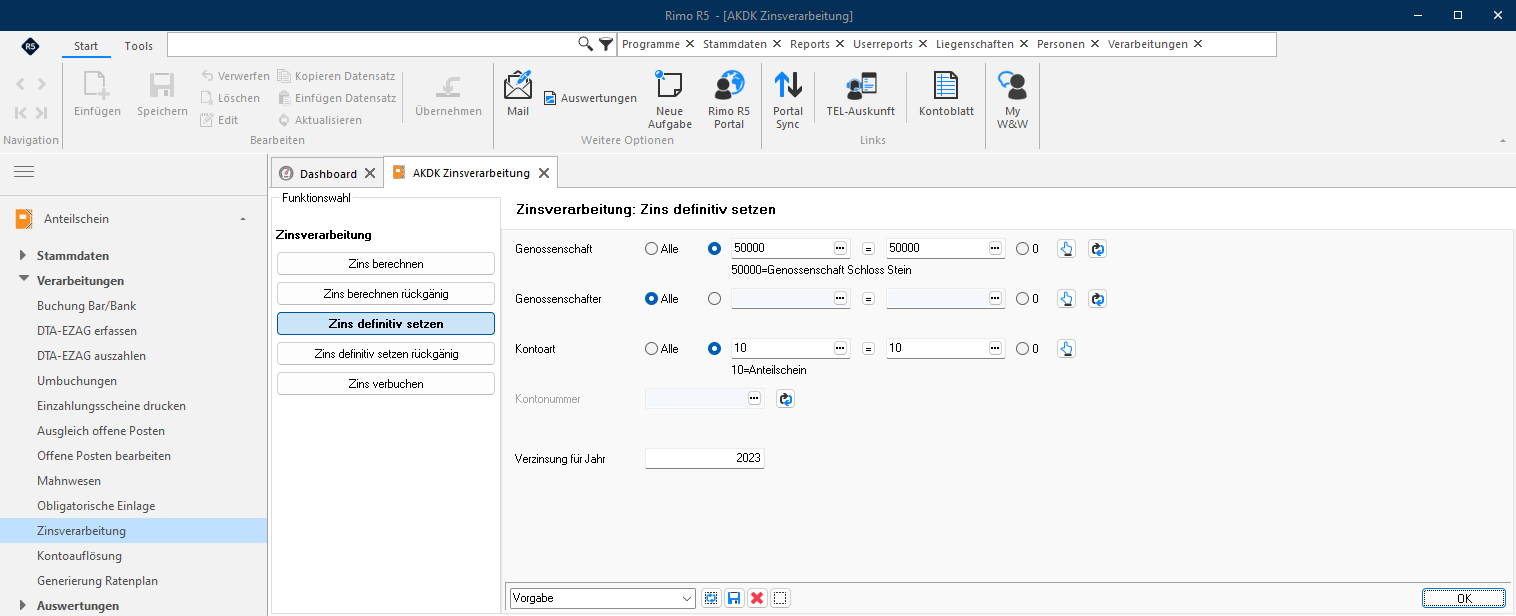This screenshot has width=1516, height=616.
Task: Open the Kontoblatt
Action: tap(946, 95)
